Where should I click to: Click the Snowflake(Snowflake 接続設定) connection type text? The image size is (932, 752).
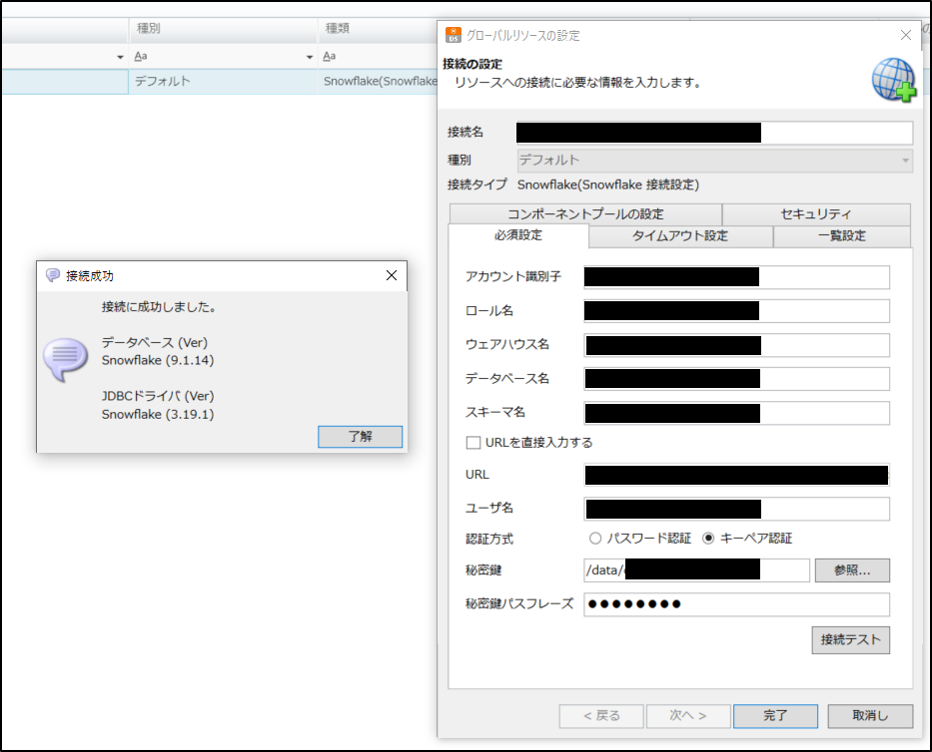pyautogui.click(x=608, y=185)
